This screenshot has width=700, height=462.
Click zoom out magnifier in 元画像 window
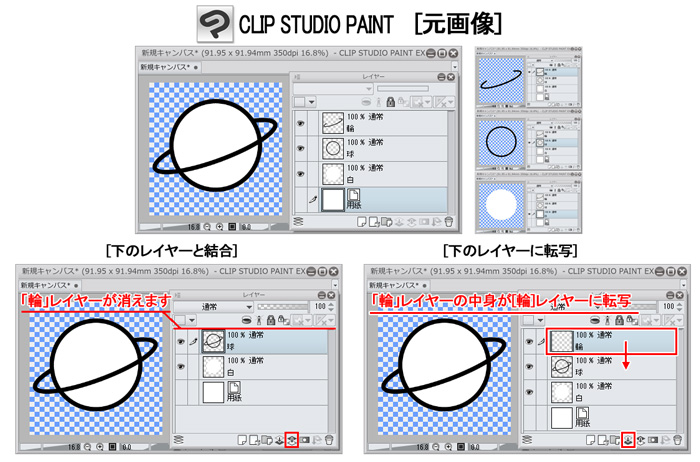(207, 227)
